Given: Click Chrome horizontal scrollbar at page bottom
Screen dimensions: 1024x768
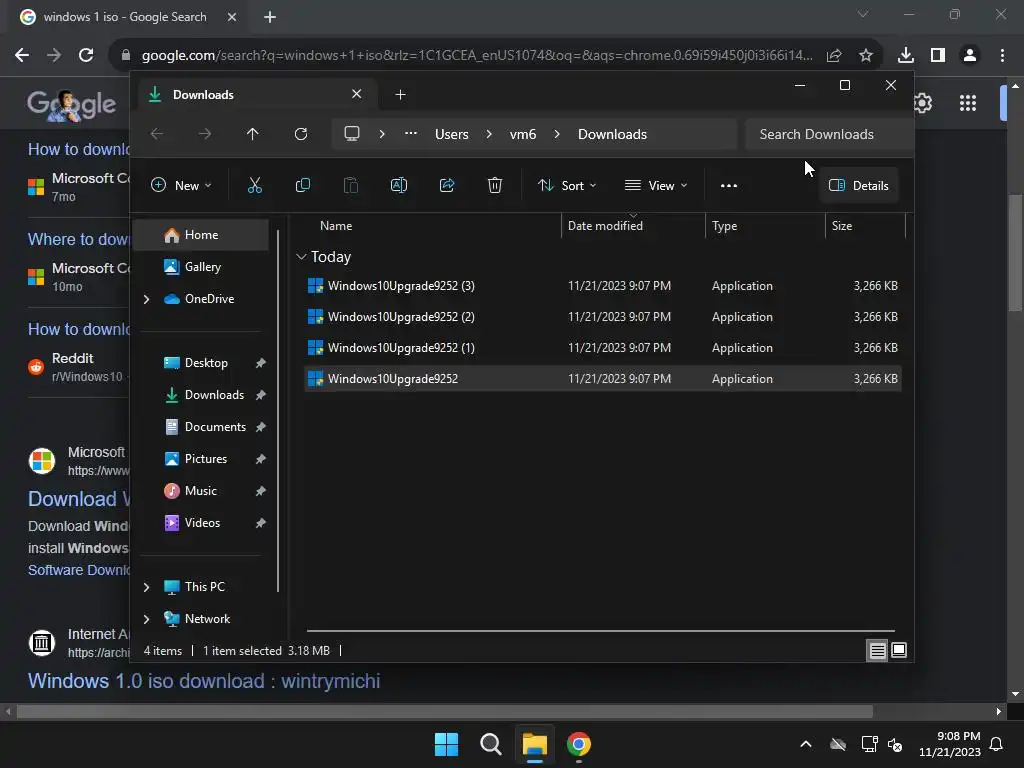Looking at the screenshot, I should click(x=444, y=711).
